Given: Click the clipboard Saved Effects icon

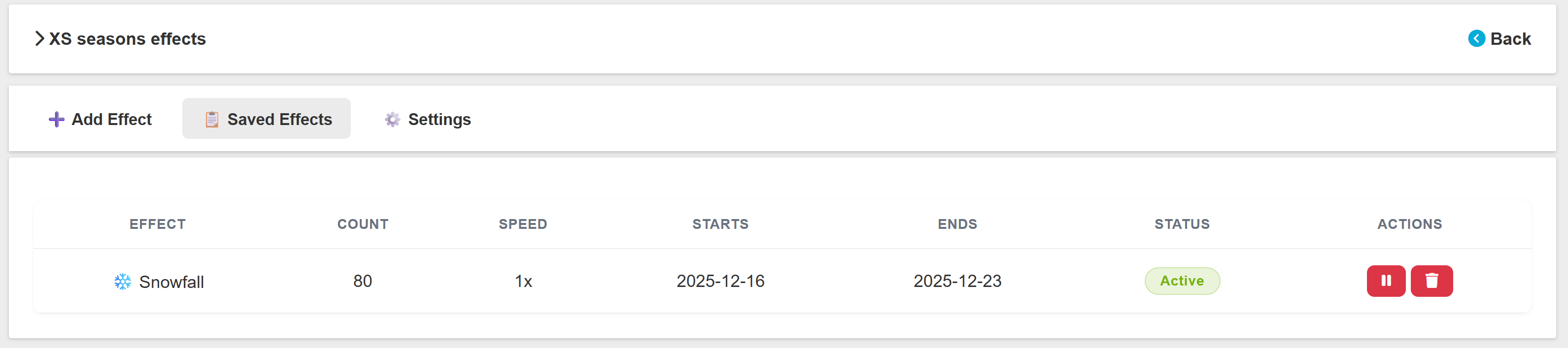Looking at the screenshot, I should click(211, 119).
